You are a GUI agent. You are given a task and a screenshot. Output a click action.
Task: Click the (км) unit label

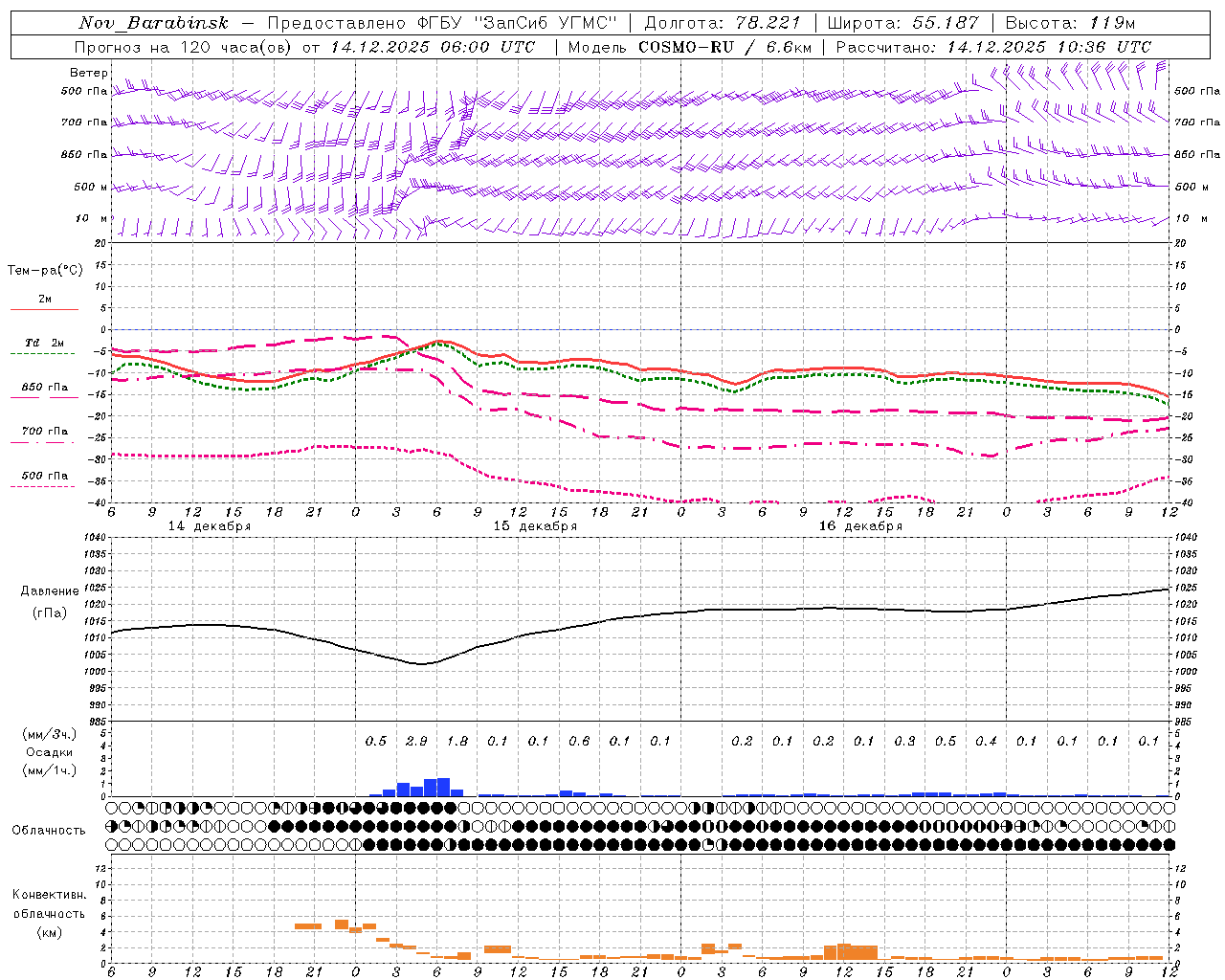click(49, 932)
